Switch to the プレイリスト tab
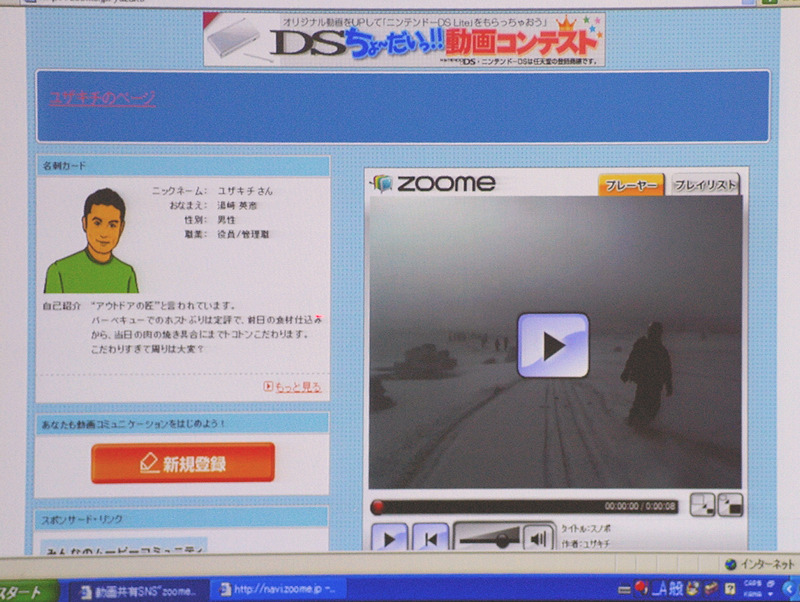 pyautogui.click(x=705, y=184)
